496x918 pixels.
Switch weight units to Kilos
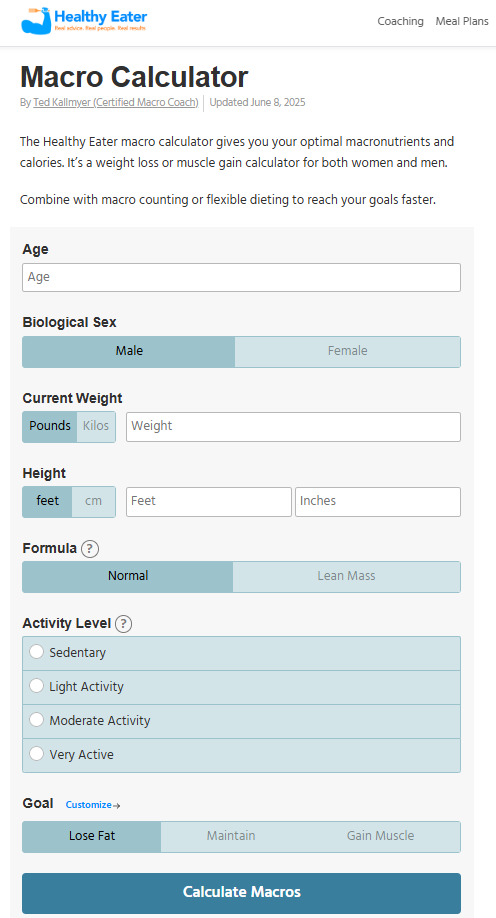pyautogui.click(x=96, y=426)
